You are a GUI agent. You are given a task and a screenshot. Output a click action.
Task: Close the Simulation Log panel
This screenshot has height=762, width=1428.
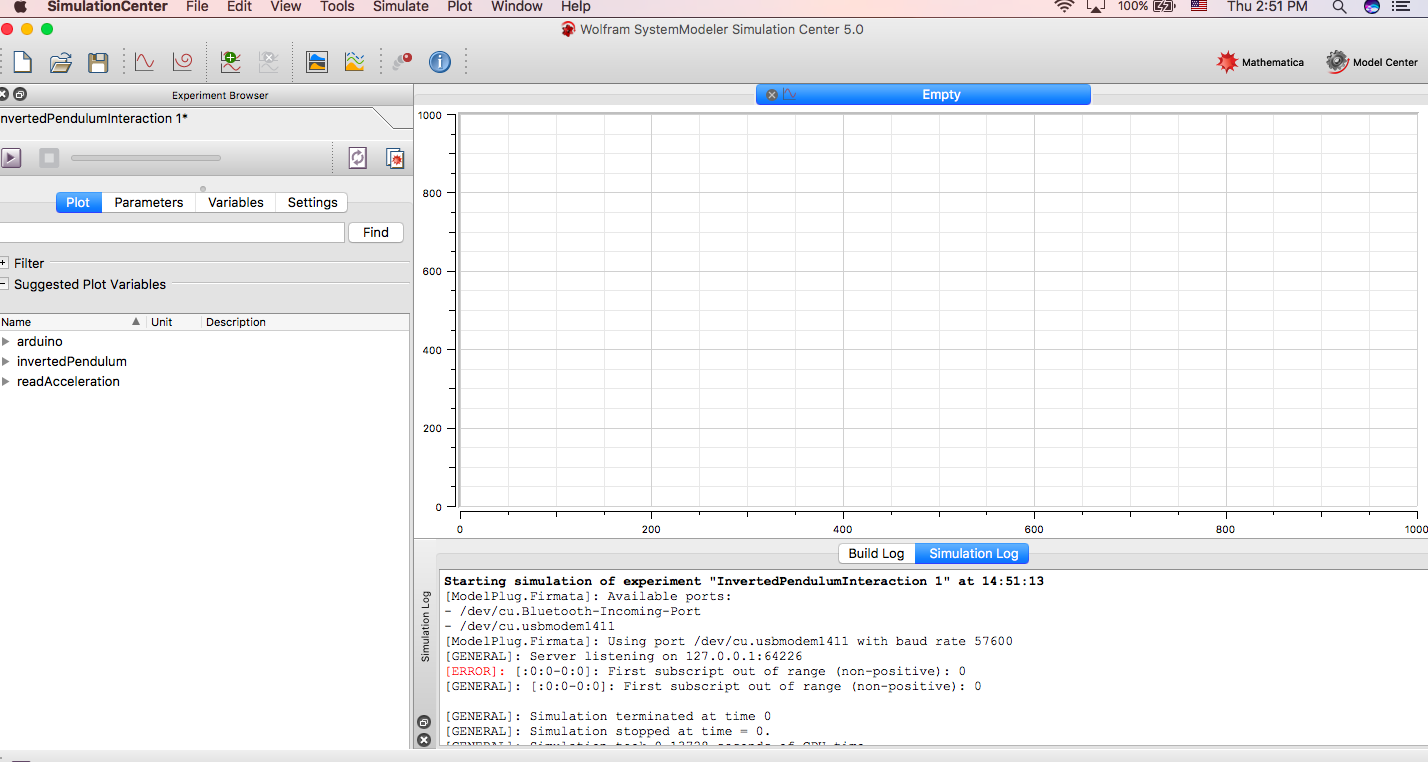coord(423,740)
